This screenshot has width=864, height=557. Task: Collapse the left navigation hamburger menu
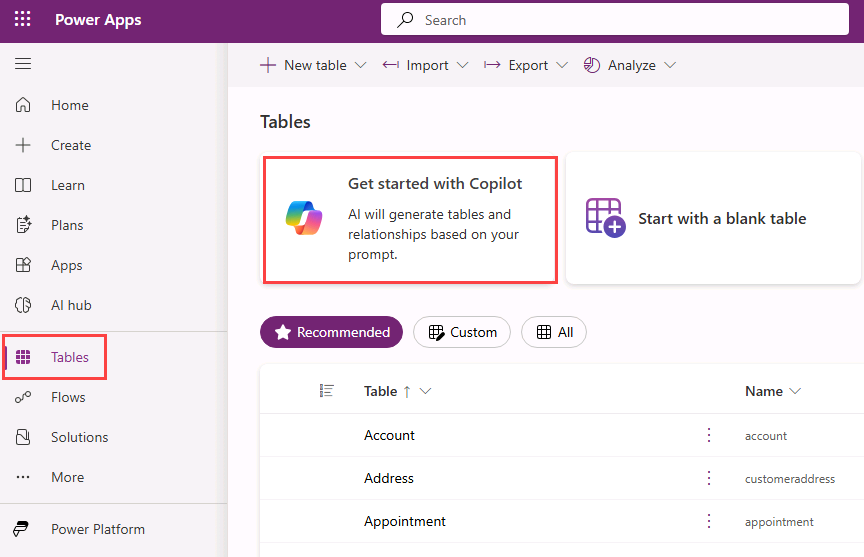click(x=23, y=64)
